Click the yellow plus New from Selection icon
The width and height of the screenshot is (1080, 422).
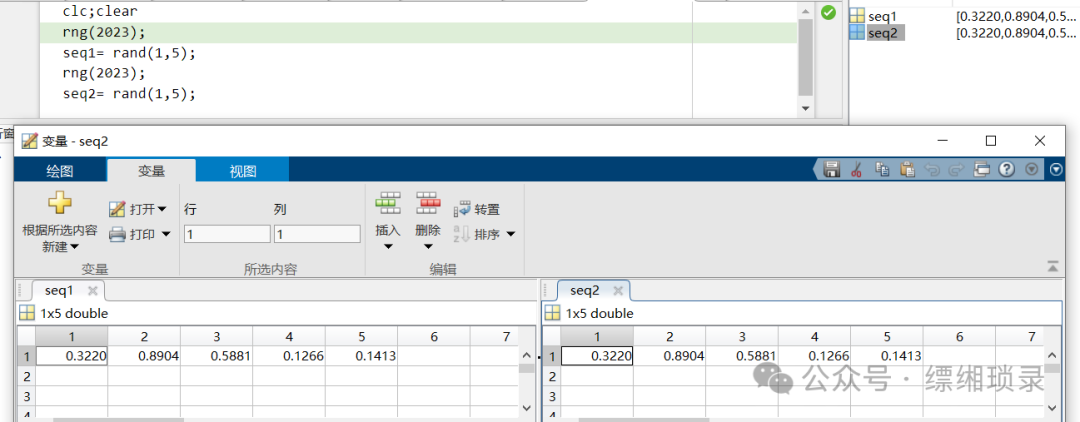[60, 203]
